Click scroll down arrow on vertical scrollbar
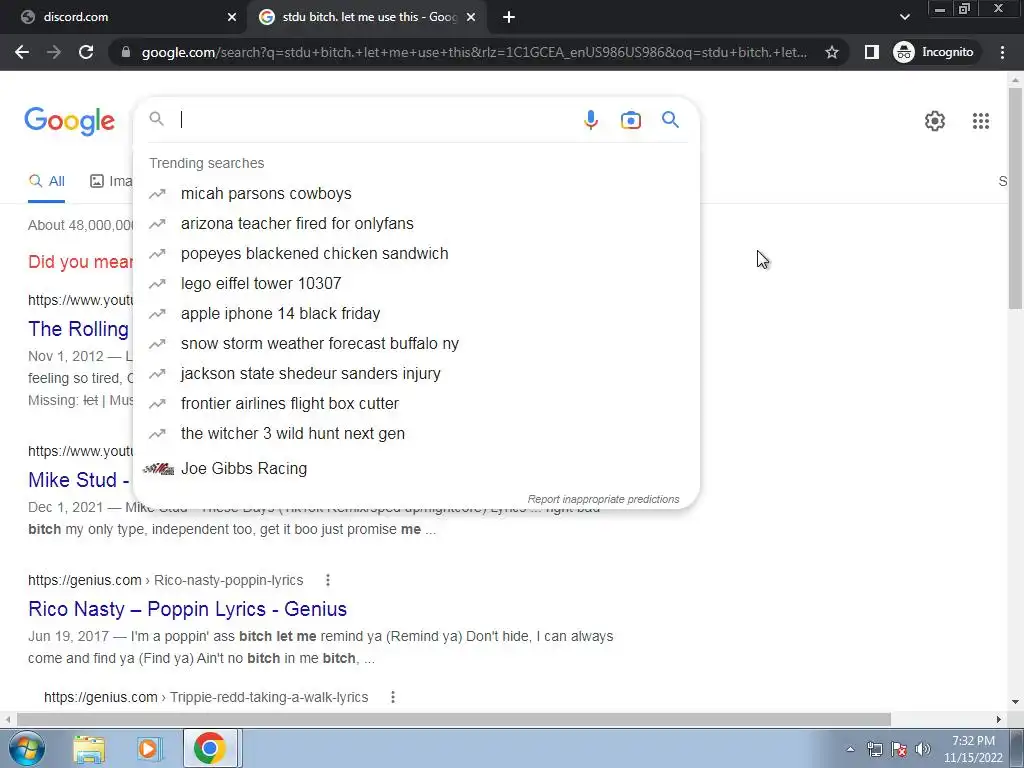The image size is (1024, 768). pyautogui.click(x=1015, y=702)
